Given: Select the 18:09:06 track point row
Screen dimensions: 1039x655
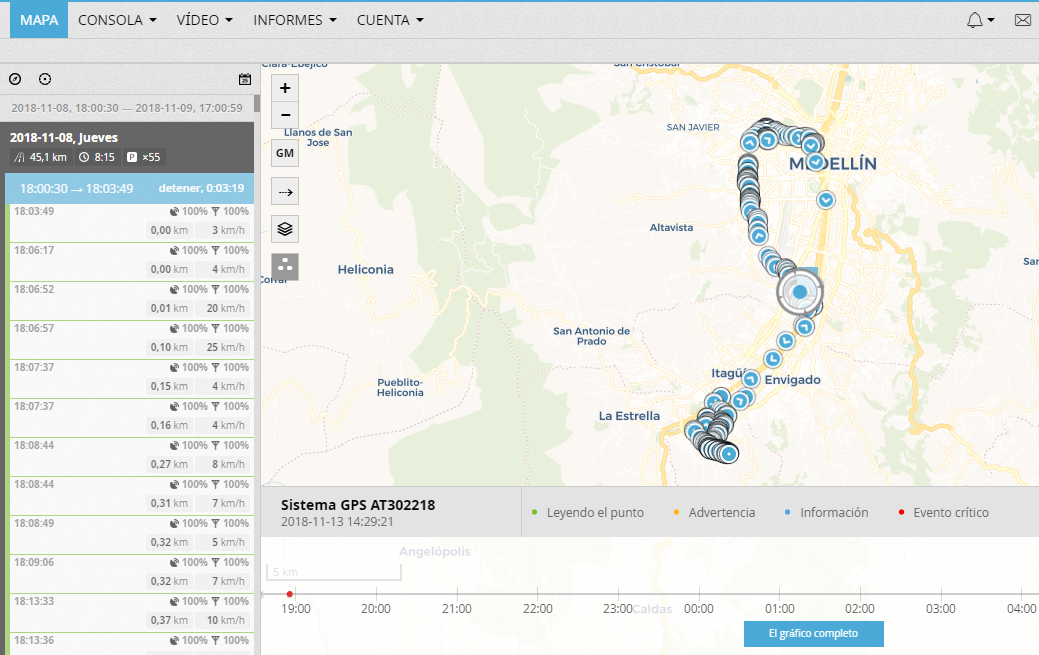Looking at the screenshot, I should tap(131, 574).
